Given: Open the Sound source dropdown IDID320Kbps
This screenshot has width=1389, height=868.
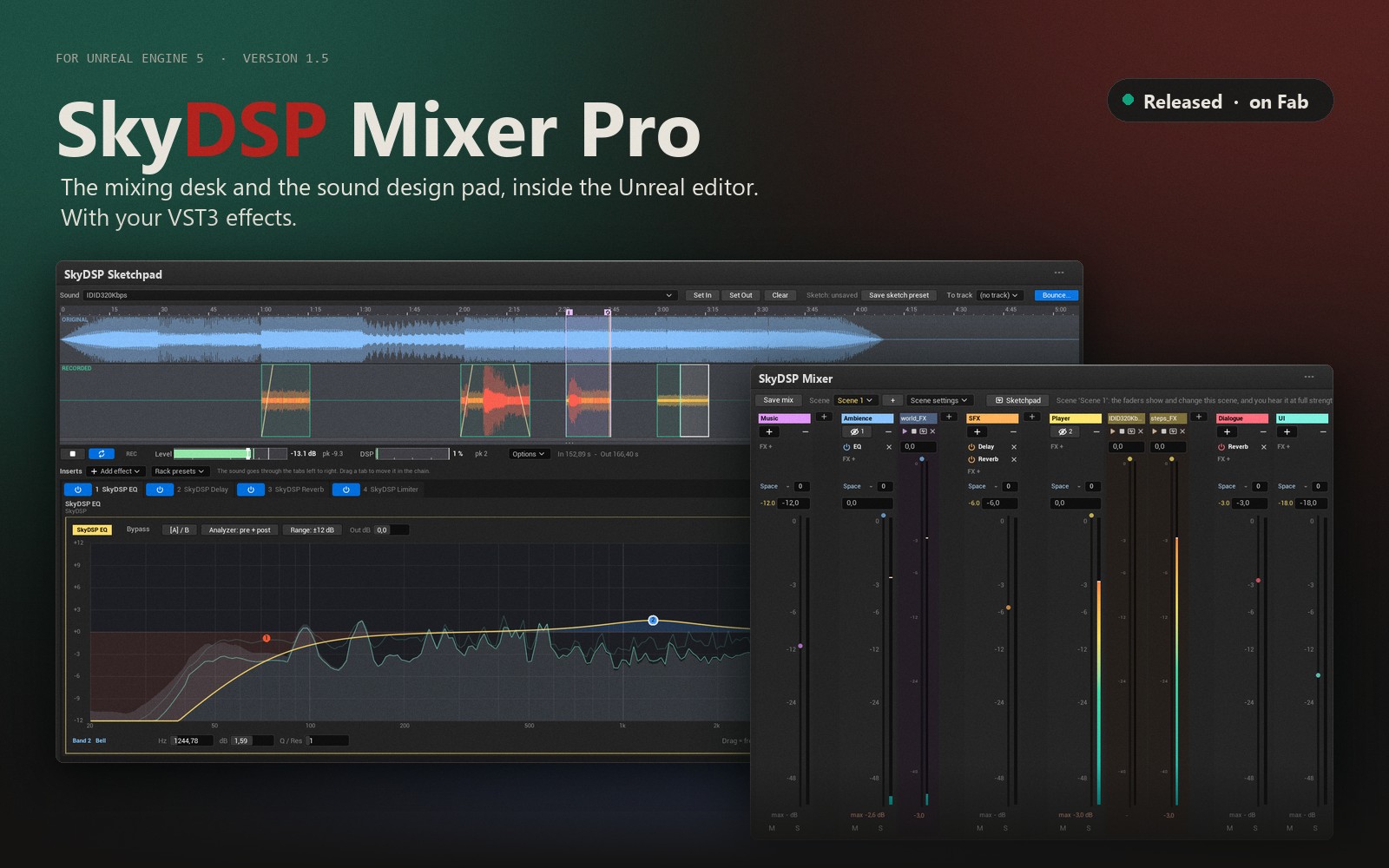Looking at the screenshot, I should click(379, 295).
